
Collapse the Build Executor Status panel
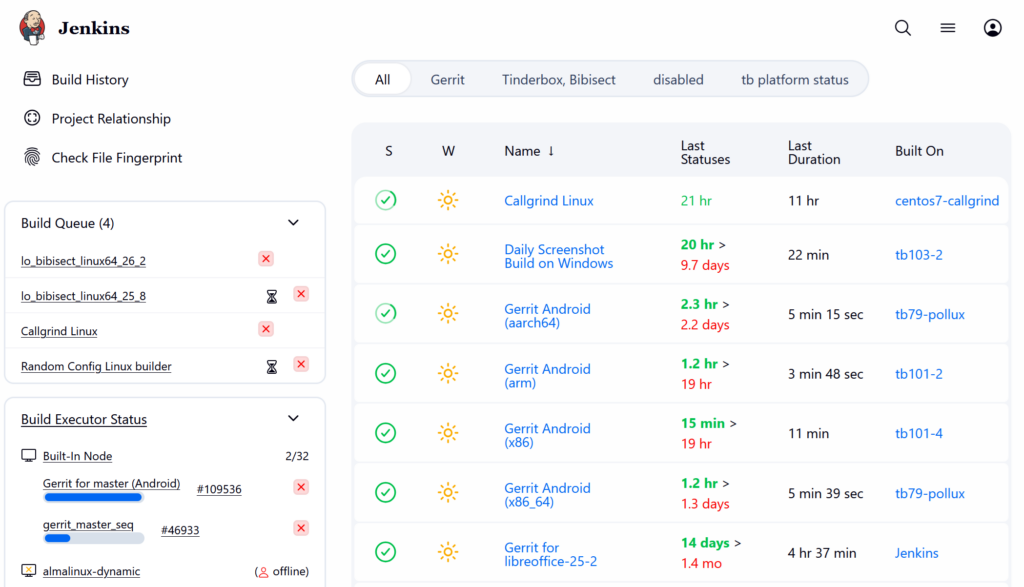(293, 419)
